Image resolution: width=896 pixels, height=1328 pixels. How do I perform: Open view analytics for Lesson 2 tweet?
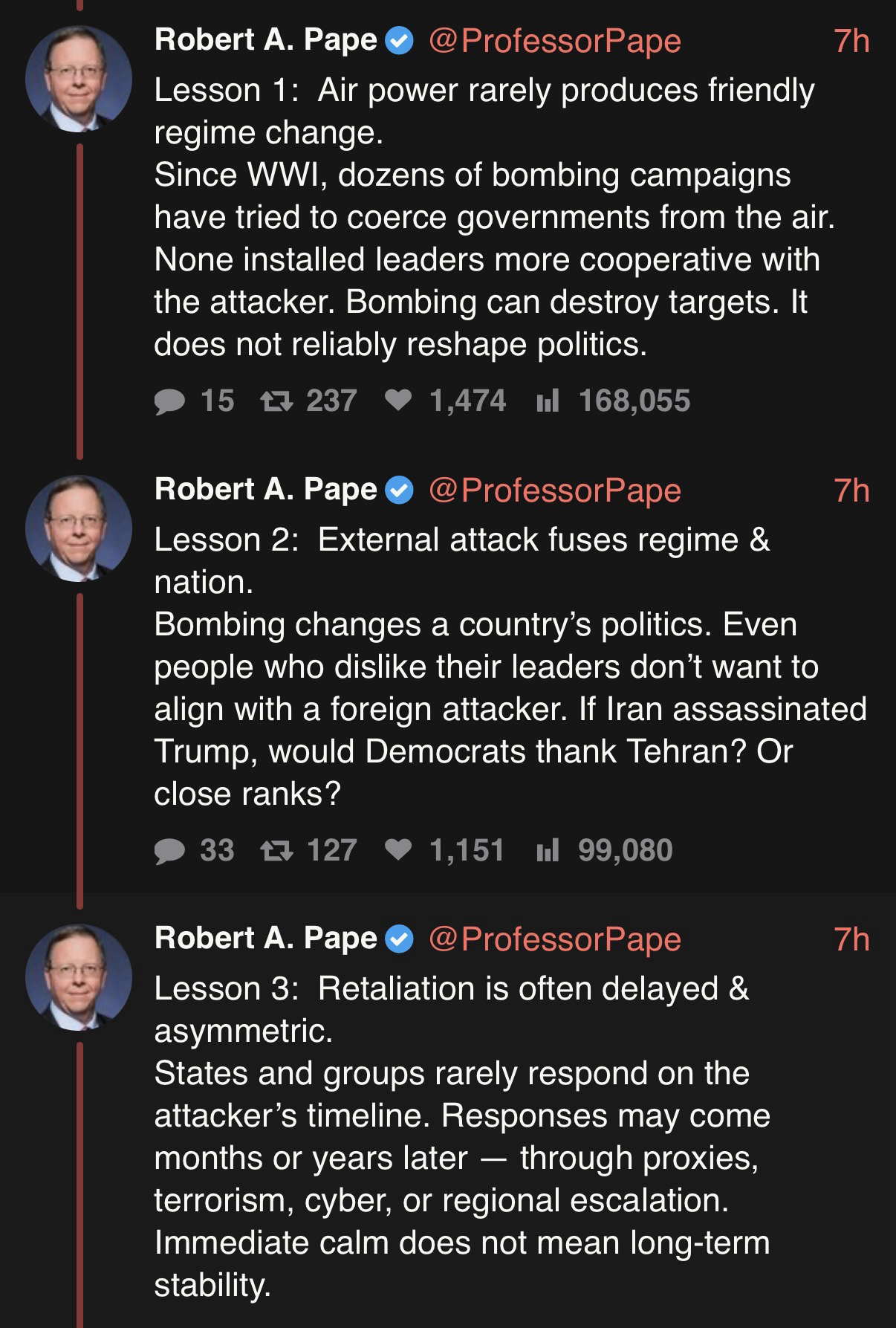coord(548,851)
